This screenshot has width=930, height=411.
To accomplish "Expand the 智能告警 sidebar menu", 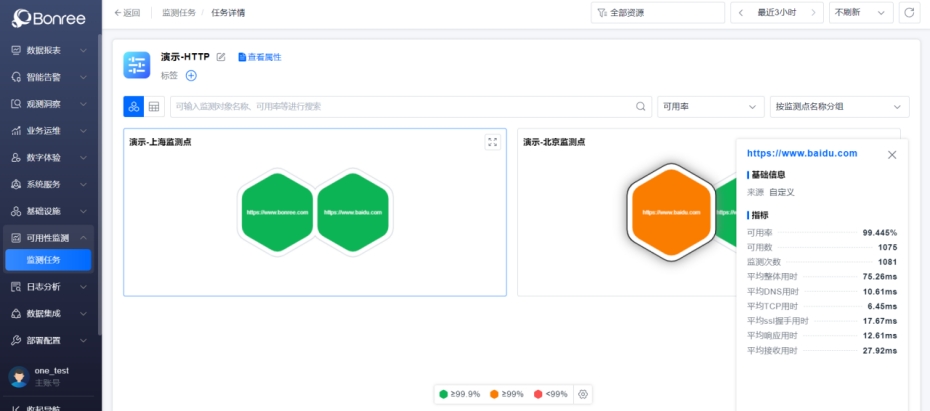I will (48, 76).
